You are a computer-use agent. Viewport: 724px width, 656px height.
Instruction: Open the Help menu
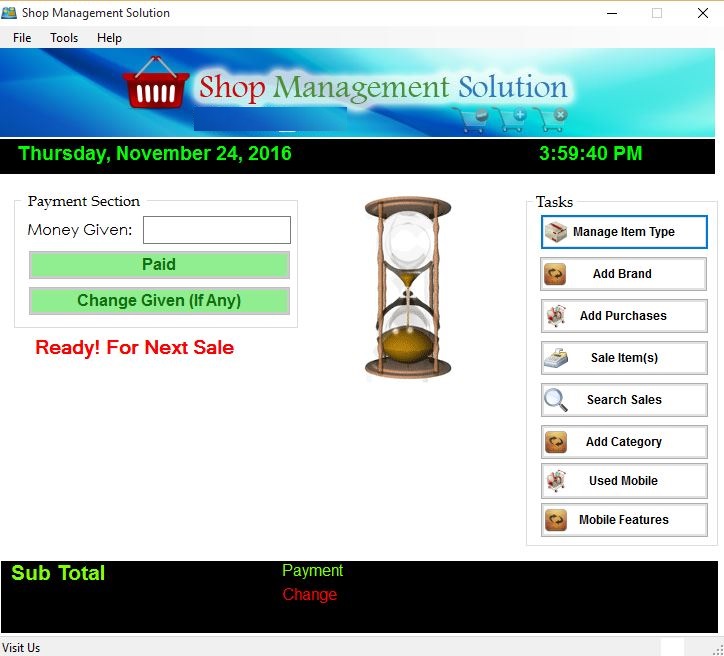[109, 38]
